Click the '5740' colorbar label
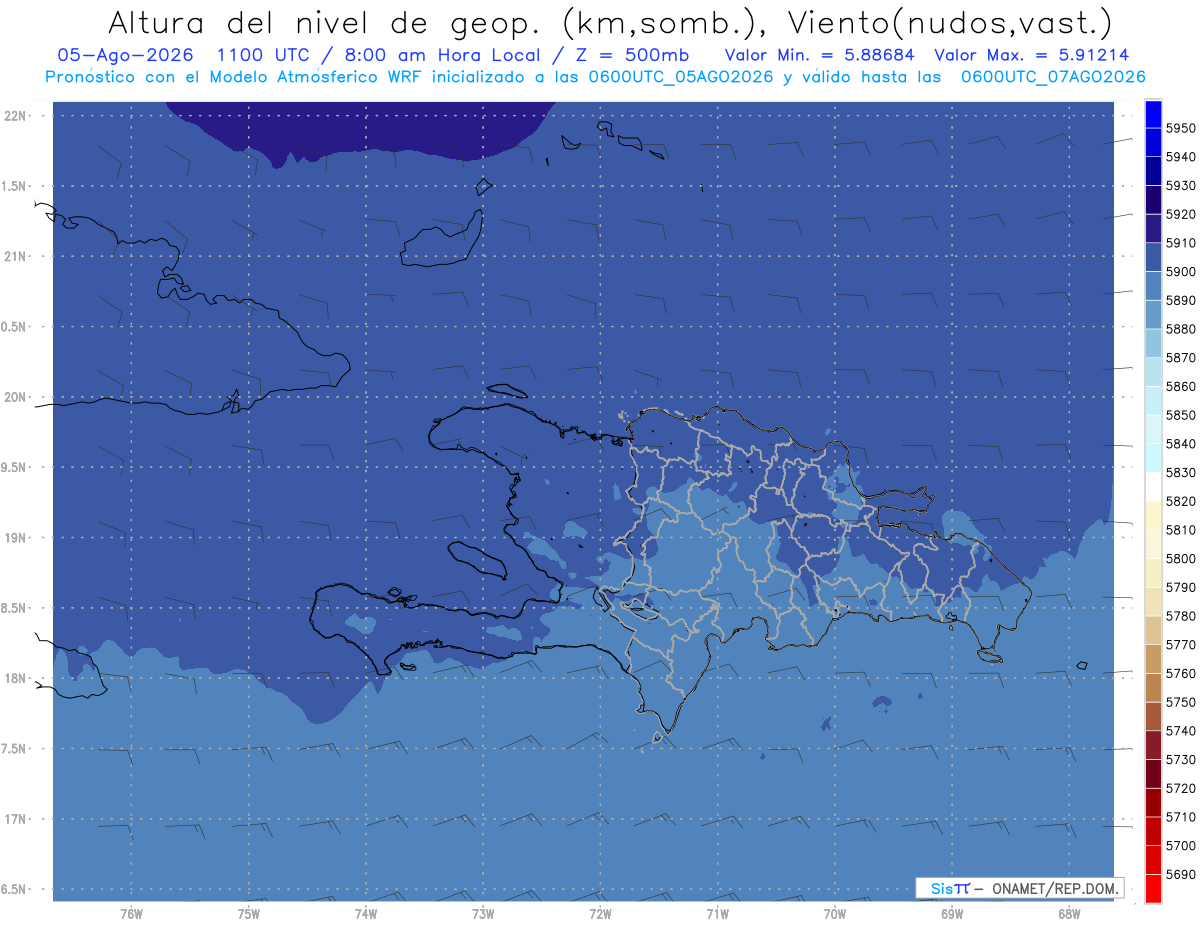The width and height of the screenshot is (1200, 927). (1181, 731)
